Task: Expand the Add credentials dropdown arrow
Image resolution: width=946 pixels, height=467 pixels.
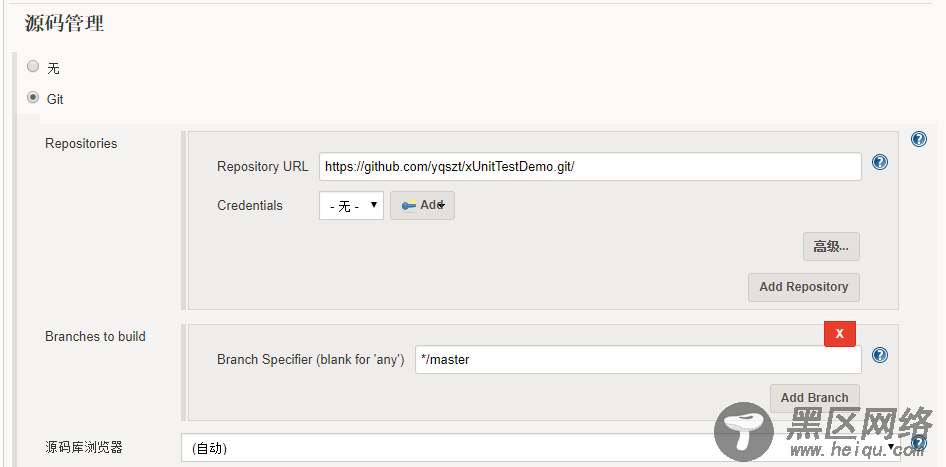Action: [x=442, y=206]
